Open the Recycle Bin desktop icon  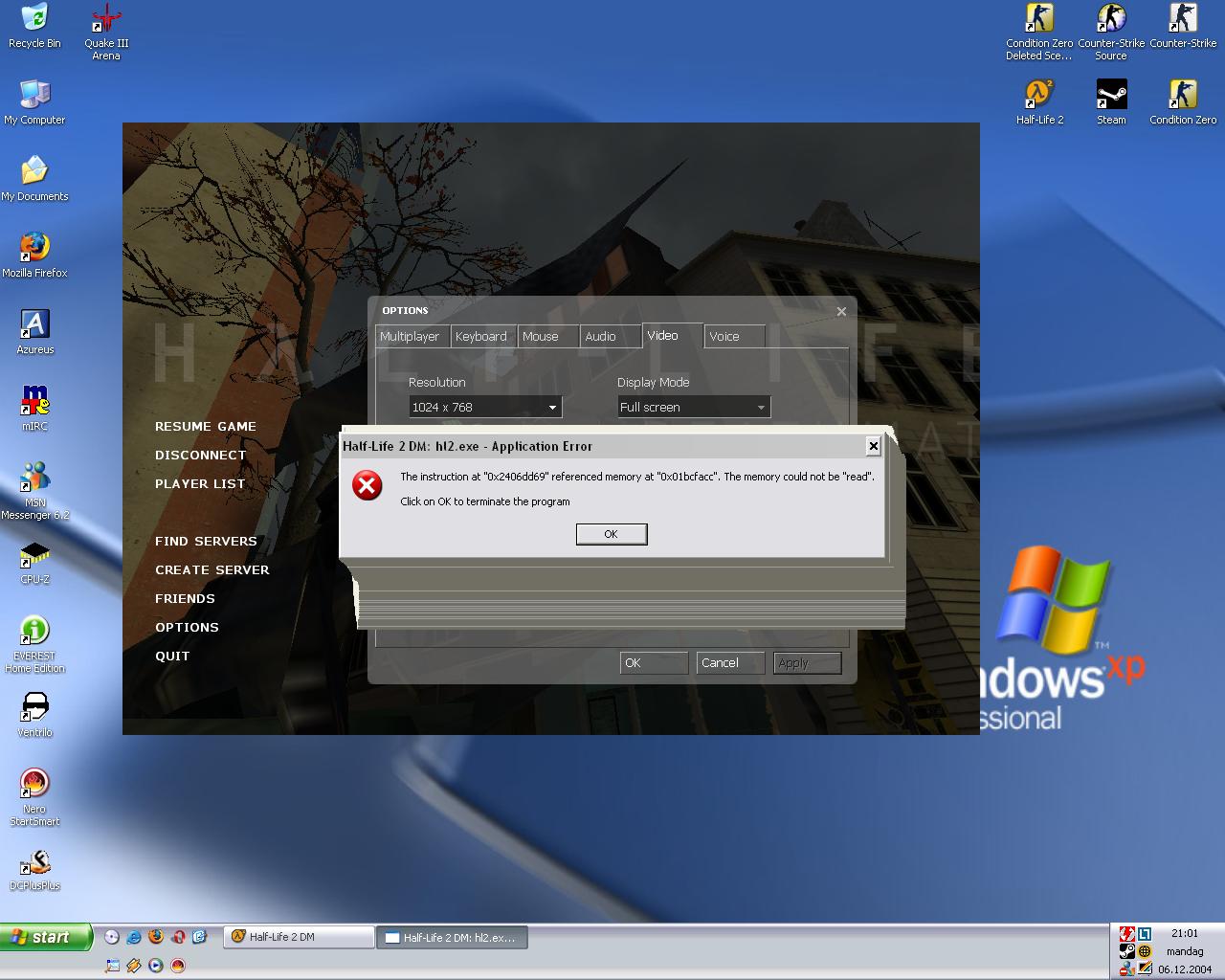(34, 26)
